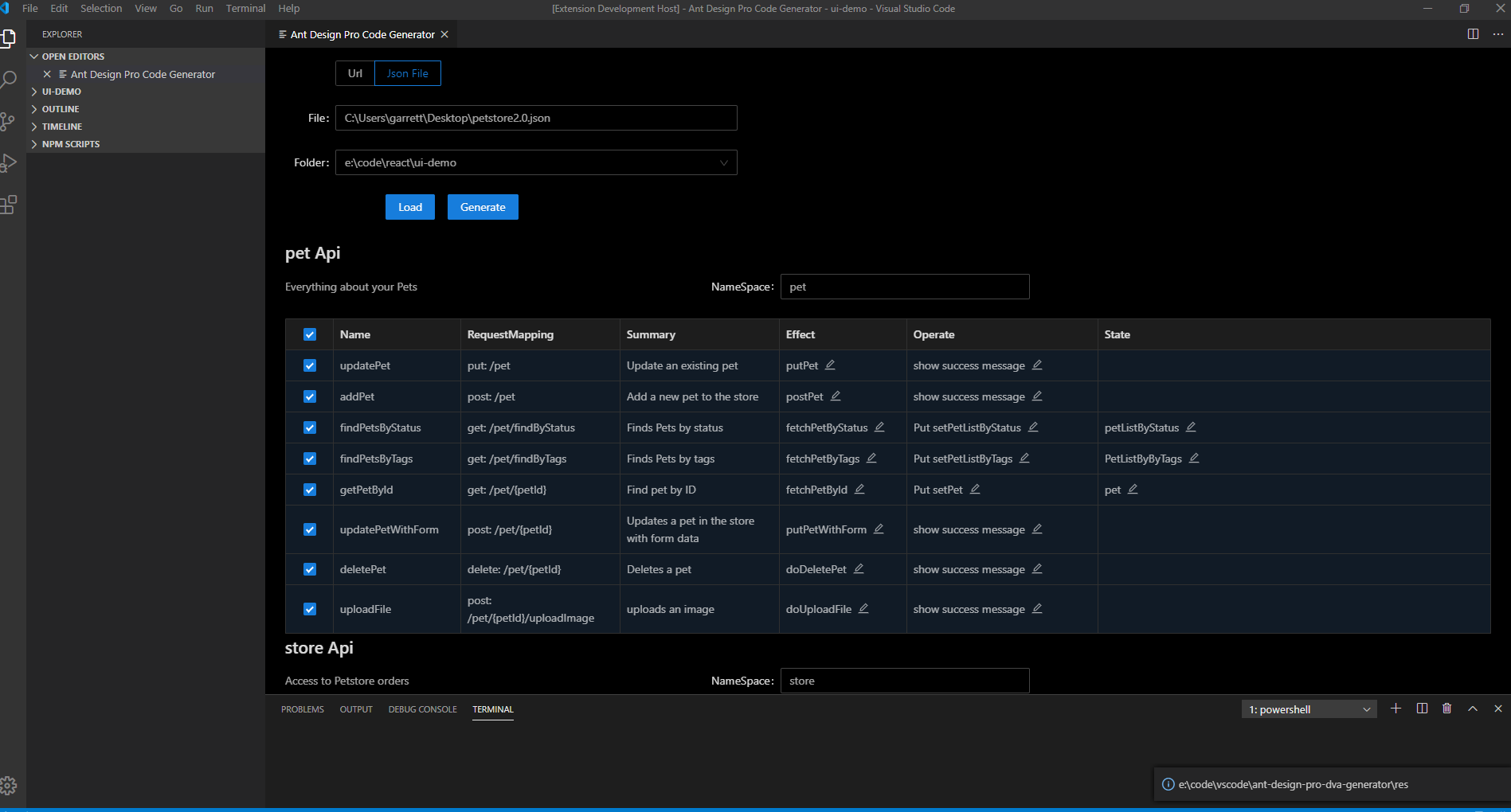Split the editor right
The height and width of the screenshot is (812, 1511).
tap(1473, 34)
